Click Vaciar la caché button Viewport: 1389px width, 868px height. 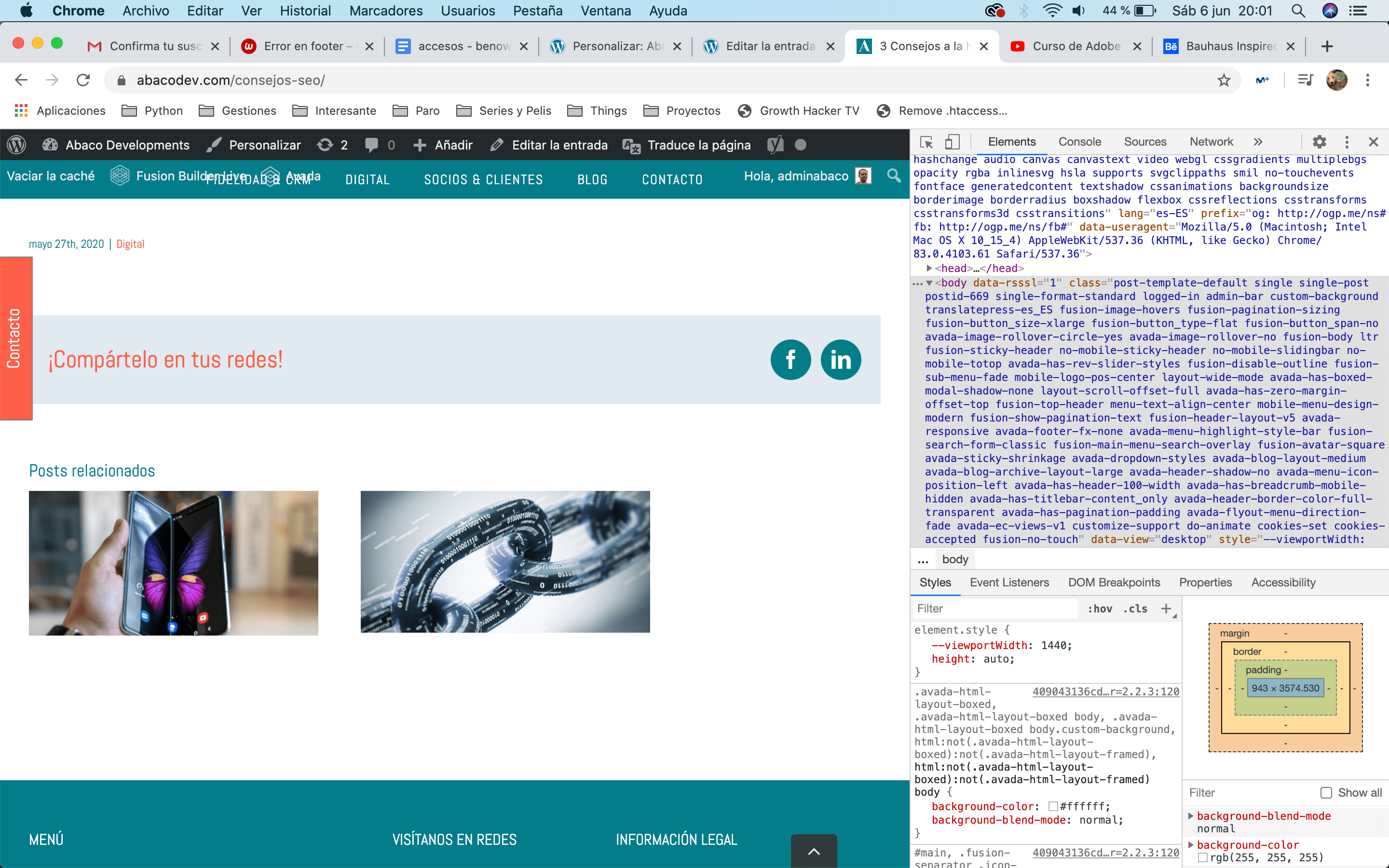51,176
